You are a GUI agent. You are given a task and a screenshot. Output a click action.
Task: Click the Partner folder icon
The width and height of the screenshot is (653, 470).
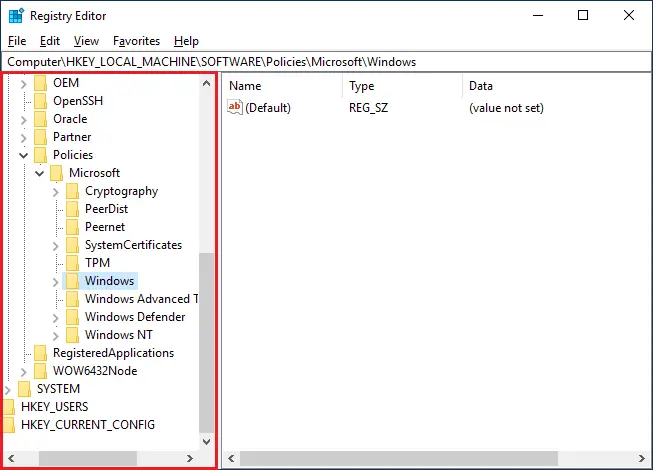40,137
